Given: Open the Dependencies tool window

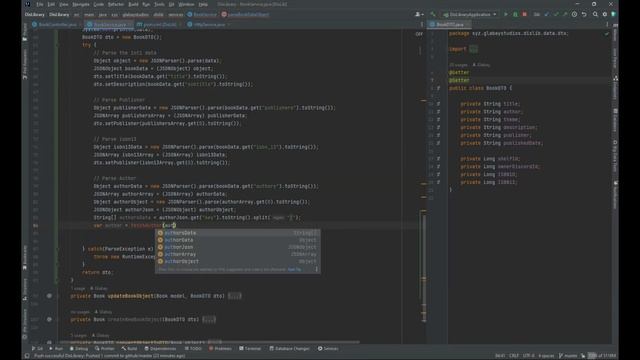Looking at the screenshot, I should tap(160, 349).
